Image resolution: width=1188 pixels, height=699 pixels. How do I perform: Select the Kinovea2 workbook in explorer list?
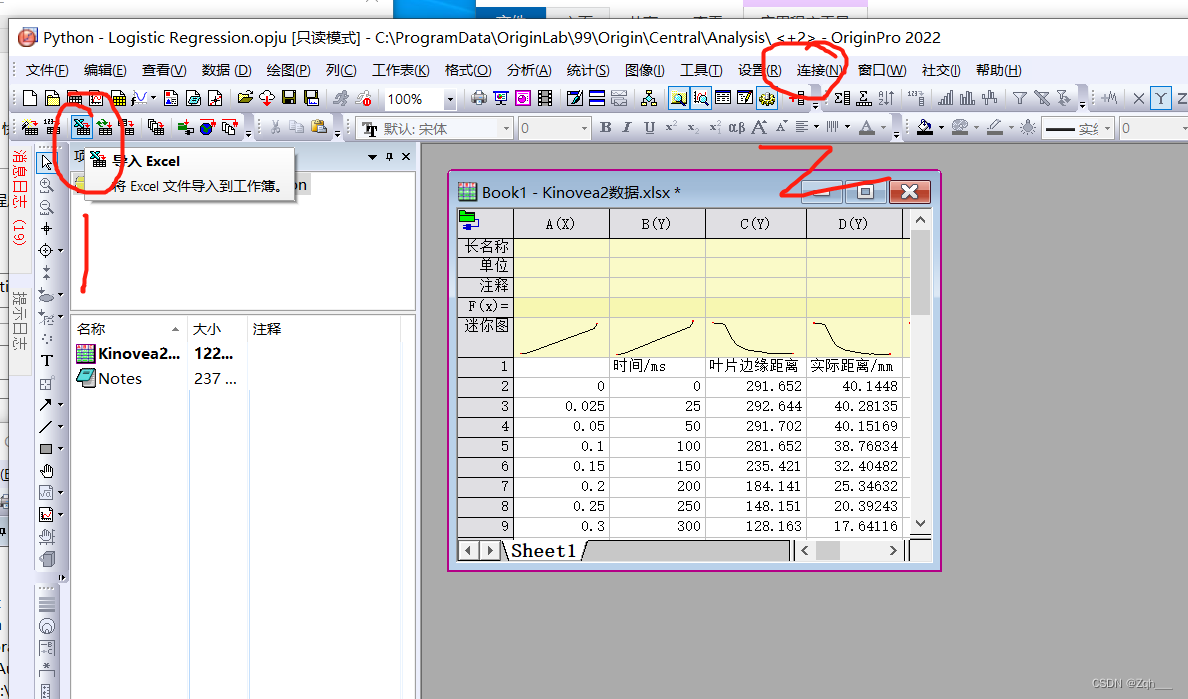pos(129,354)
